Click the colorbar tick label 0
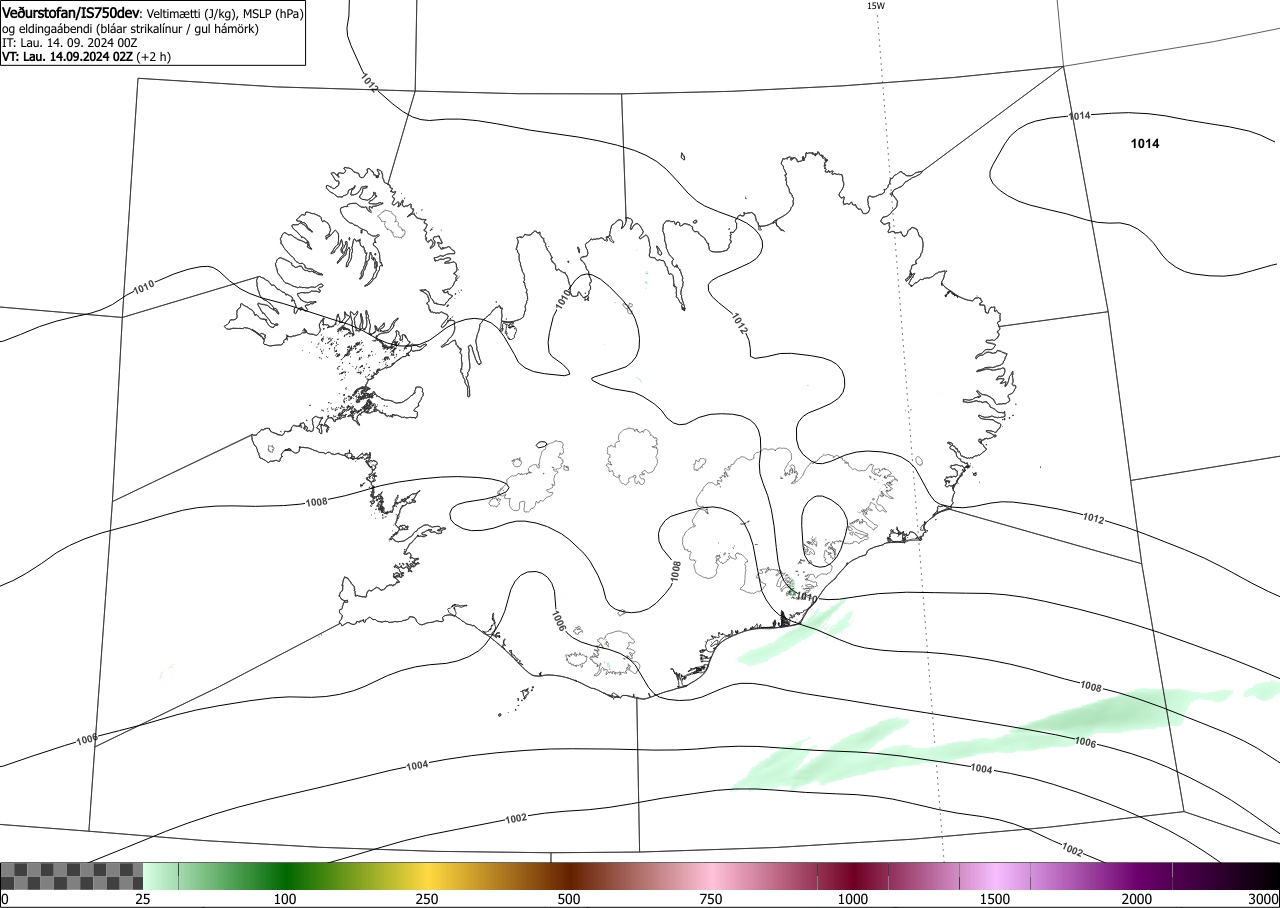The height and width of the screenshot is (908, 1280). click(5, 899)
